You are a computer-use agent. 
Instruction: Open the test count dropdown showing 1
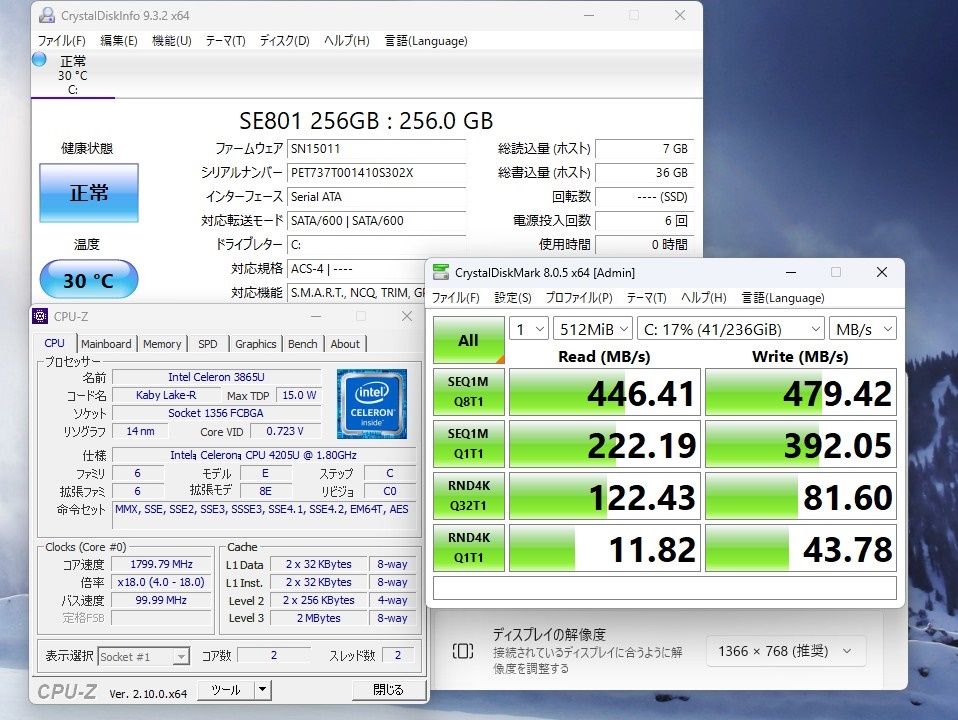528,329
